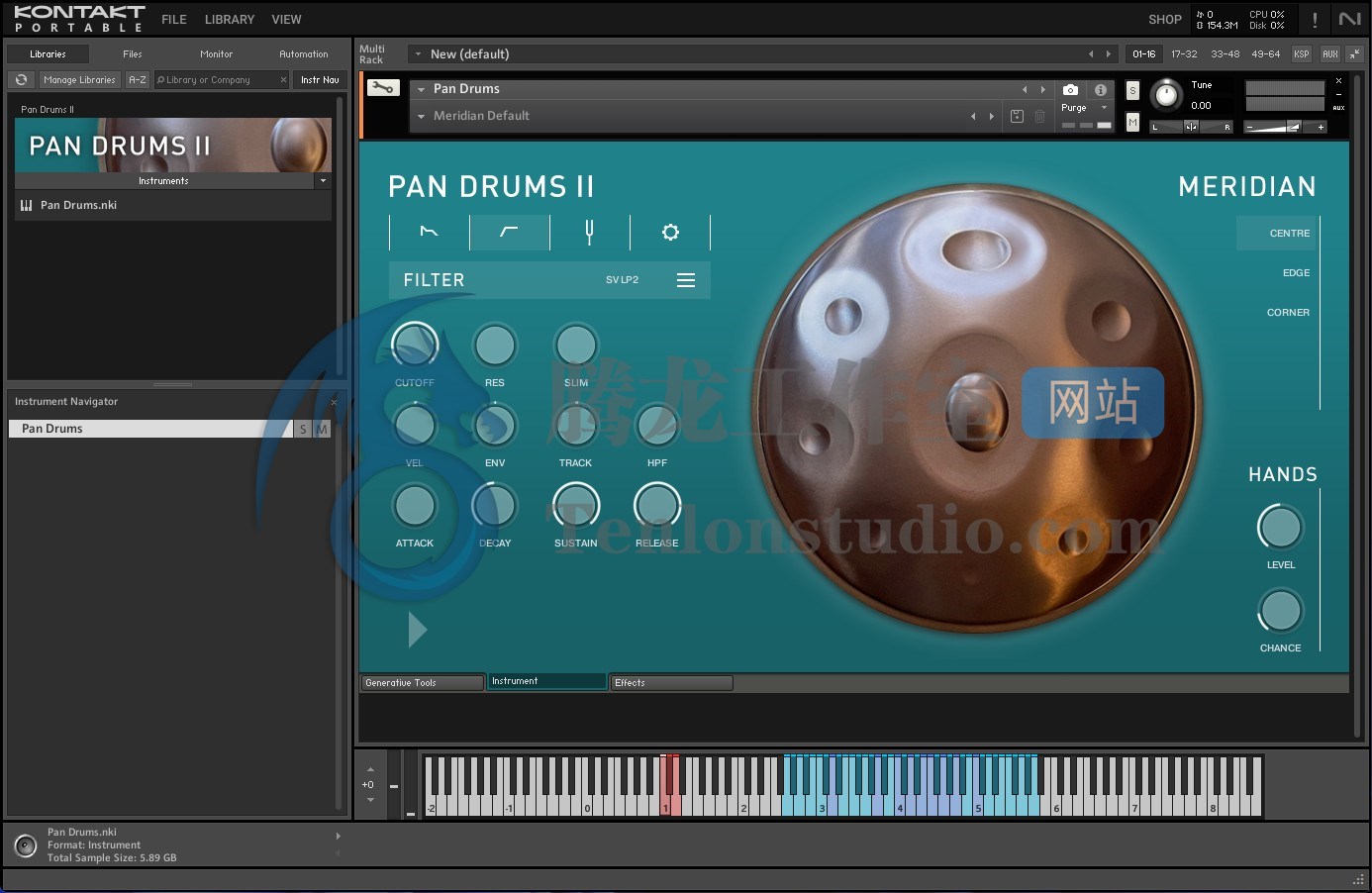Expand the Instruments dropdown arrow in library
The width and height of the screenshot is (1372, 893).
pos(323,181)
